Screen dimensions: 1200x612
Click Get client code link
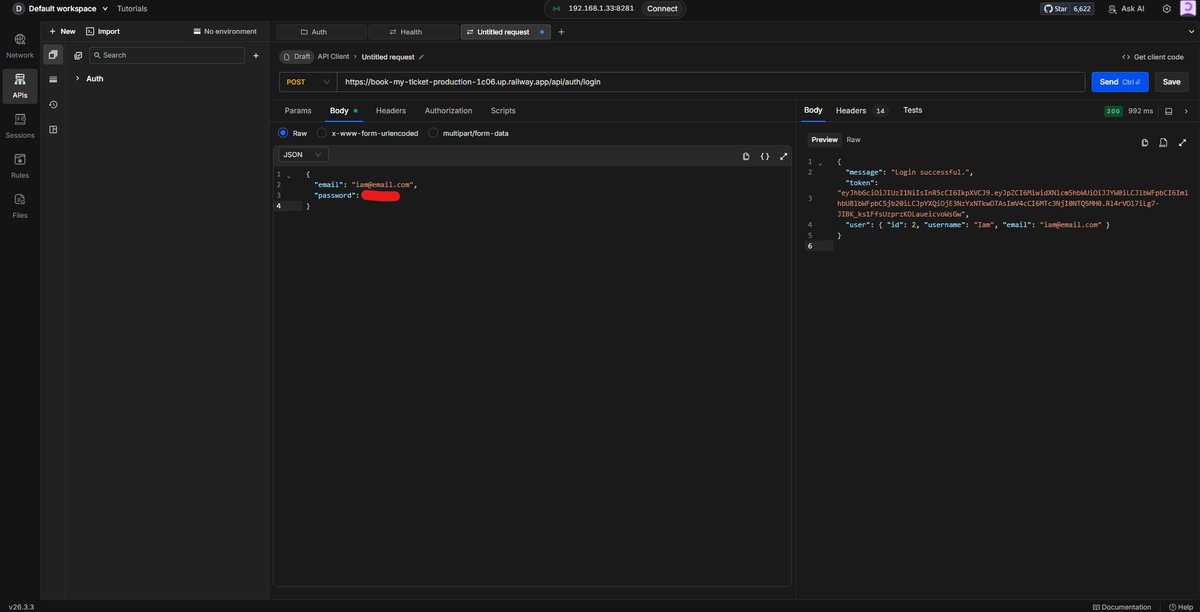tap(1152, 57)
